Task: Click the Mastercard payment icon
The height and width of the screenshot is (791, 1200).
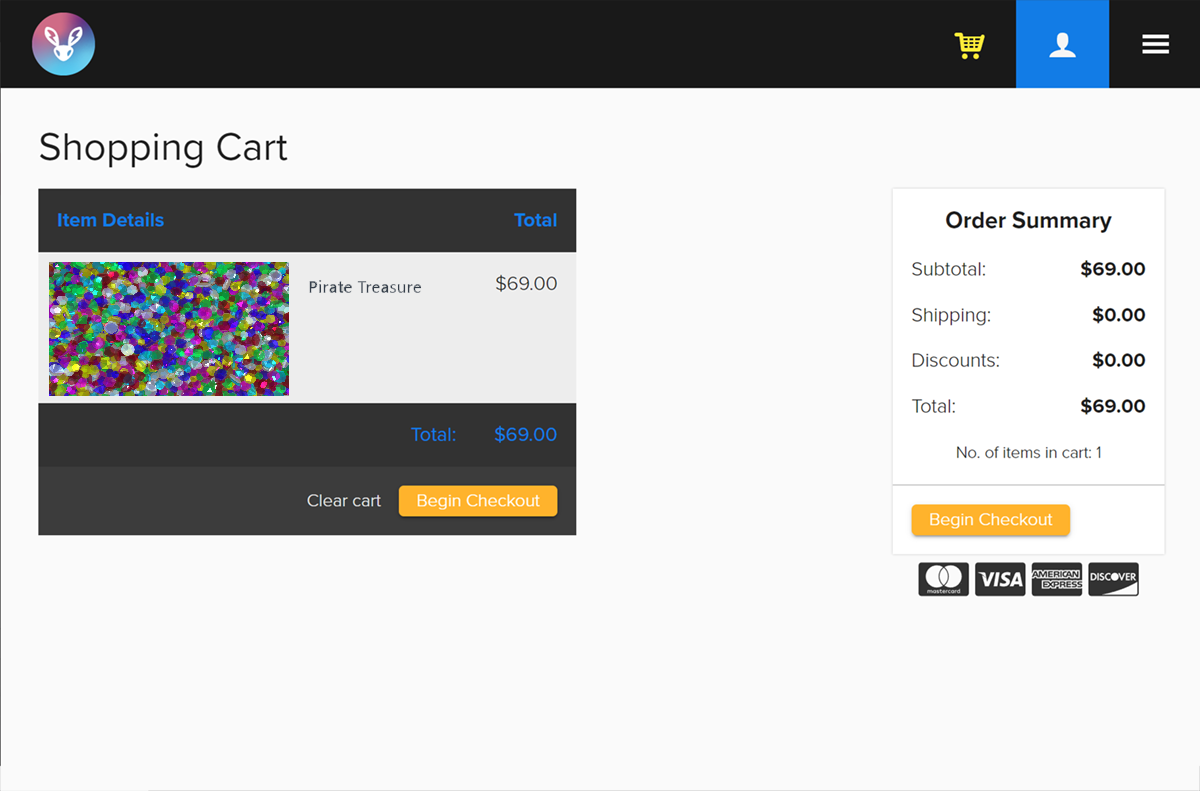Action: (943, 579)
